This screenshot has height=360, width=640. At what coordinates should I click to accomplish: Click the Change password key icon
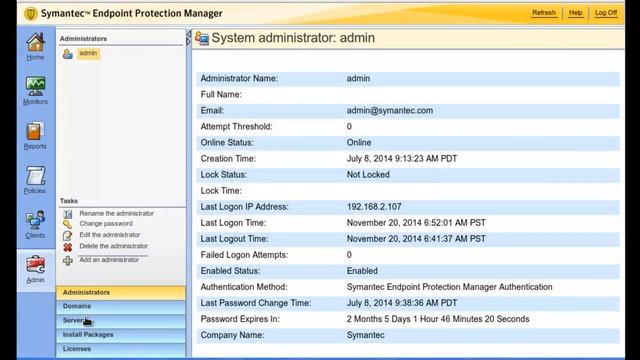(68, 224)
